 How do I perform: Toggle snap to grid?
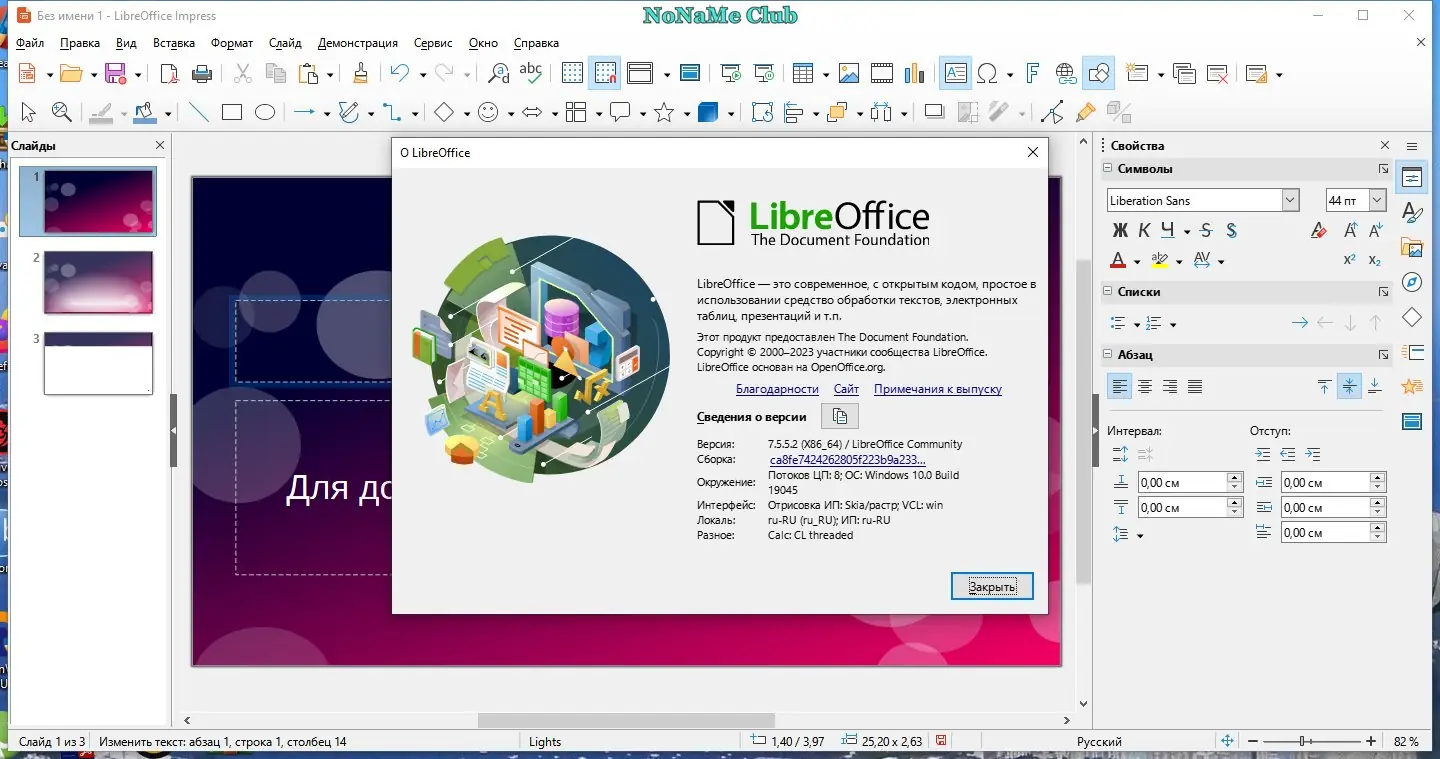click(x=604, y=73)
